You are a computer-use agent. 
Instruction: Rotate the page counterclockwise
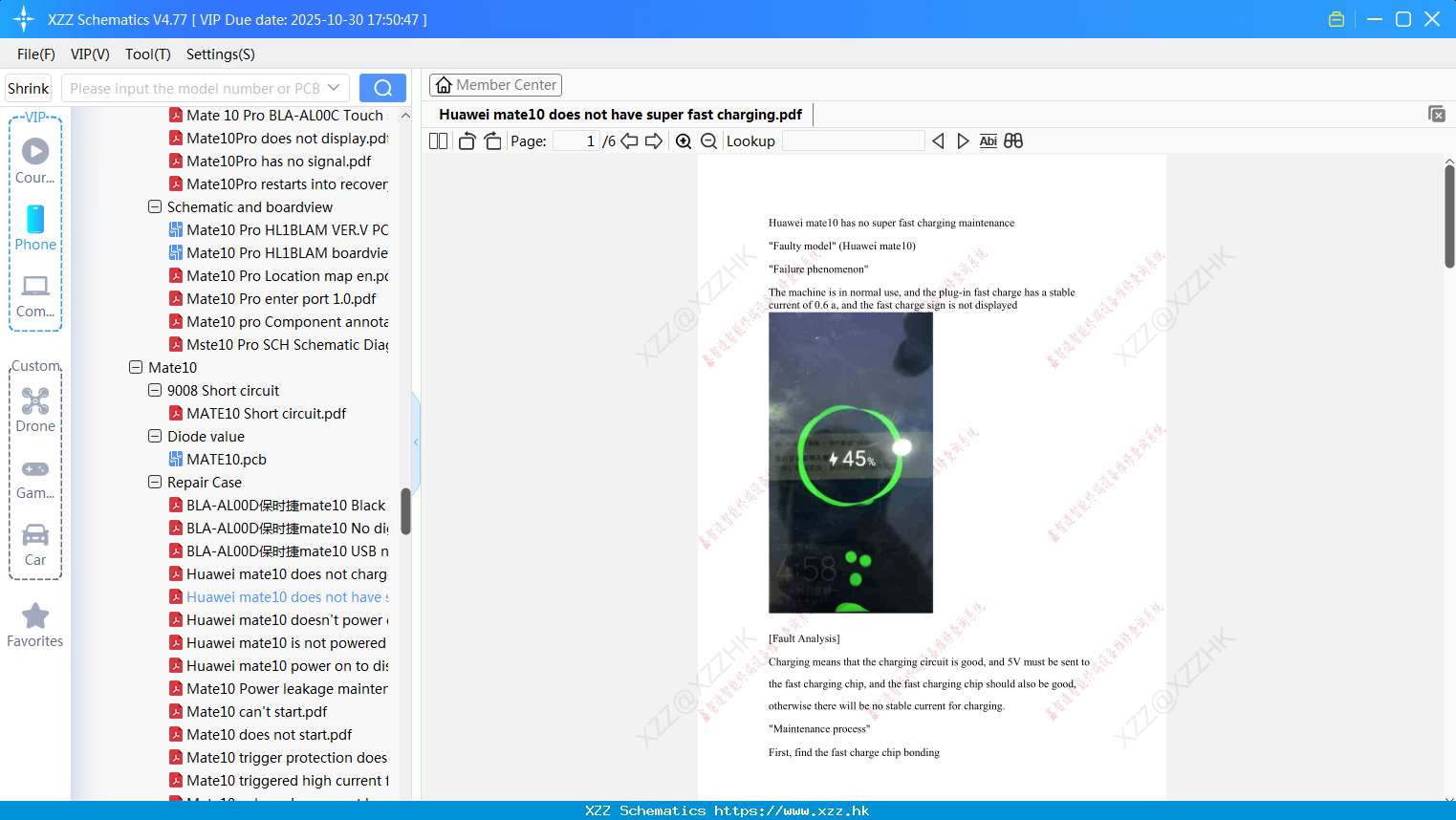[x=467, y=141]
